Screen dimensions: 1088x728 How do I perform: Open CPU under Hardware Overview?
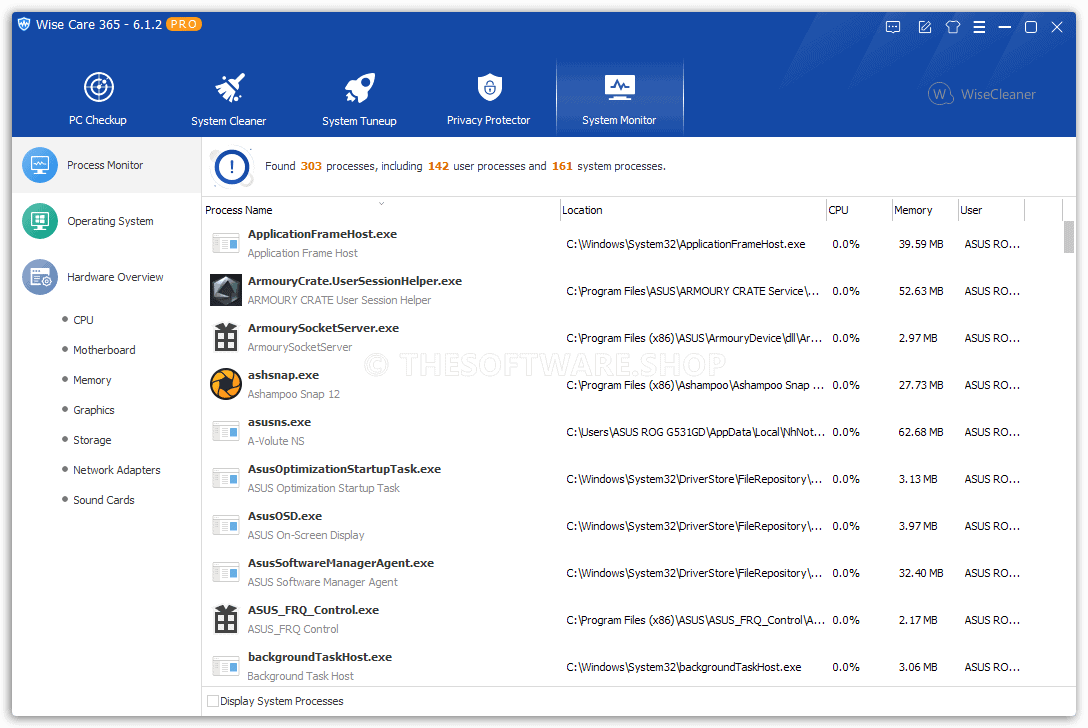click(83, 320)
